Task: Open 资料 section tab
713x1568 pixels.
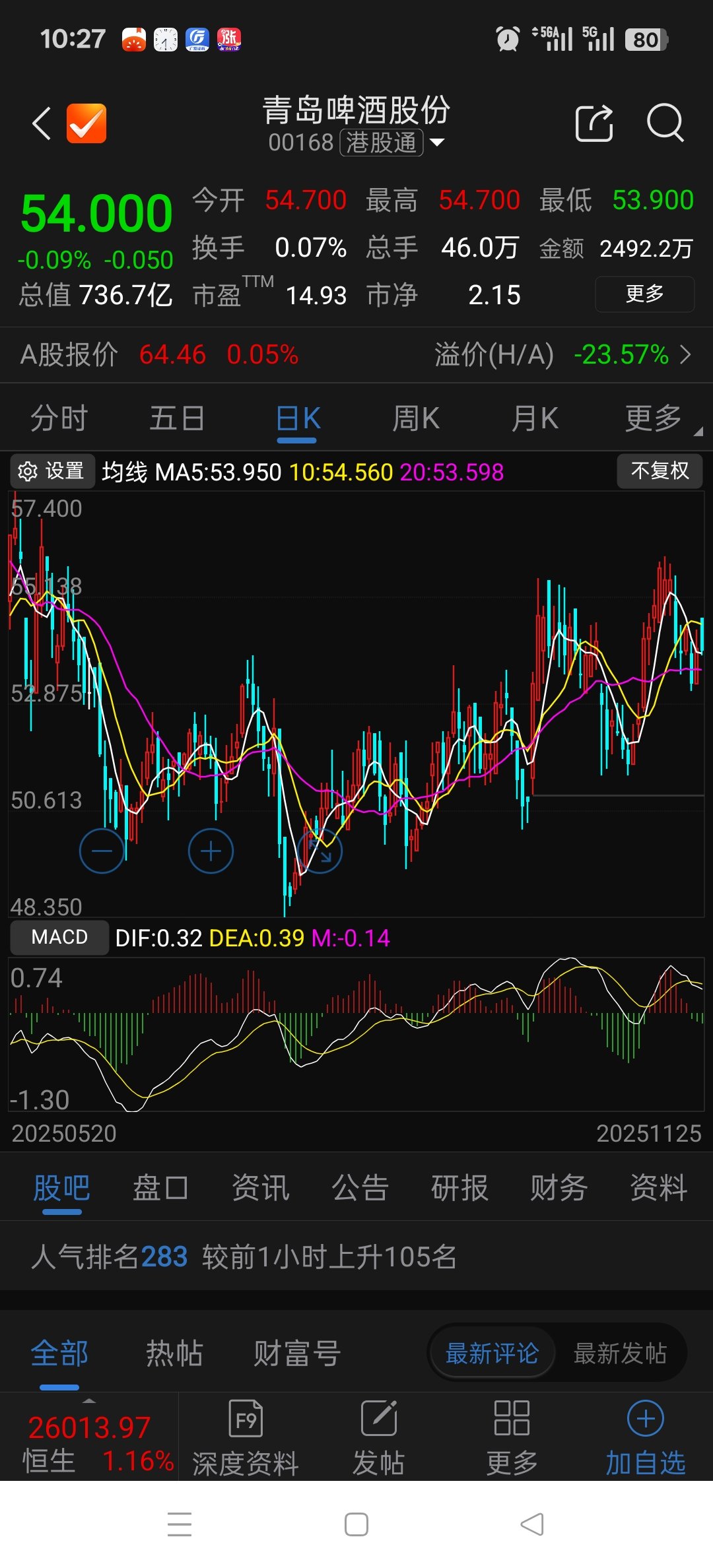Action: tap(659, 1188)
